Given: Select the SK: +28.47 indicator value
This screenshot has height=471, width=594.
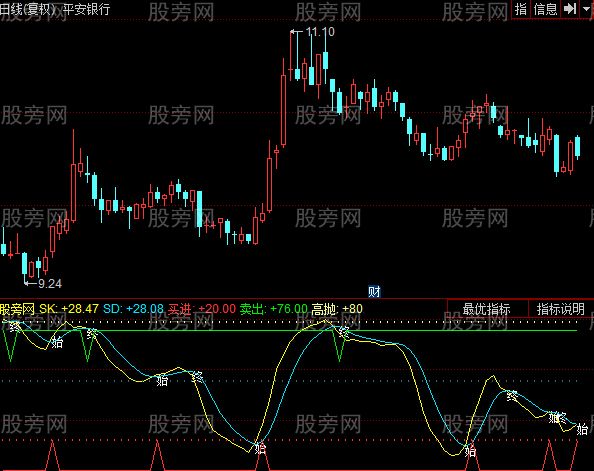Looking at the screenshot, I should coord(69,309).
